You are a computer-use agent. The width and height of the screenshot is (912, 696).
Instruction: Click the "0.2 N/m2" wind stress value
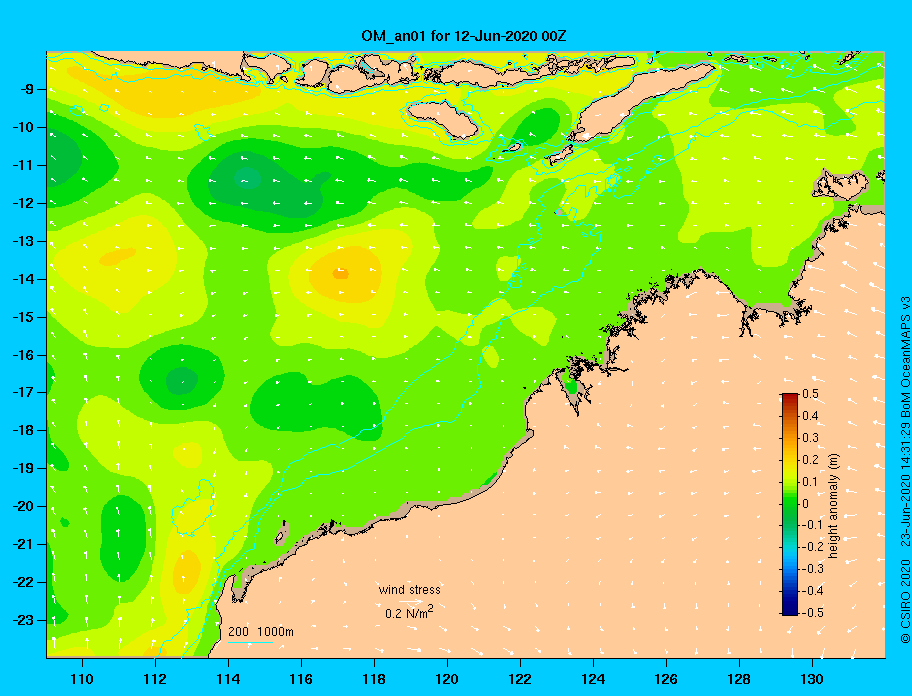[409, 612]
